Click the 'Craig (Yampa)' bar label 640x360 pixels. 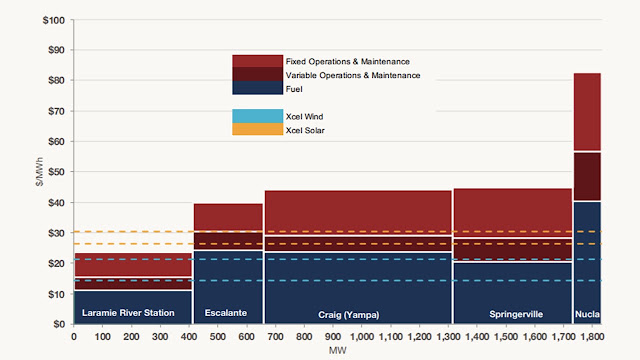point(349,315)
